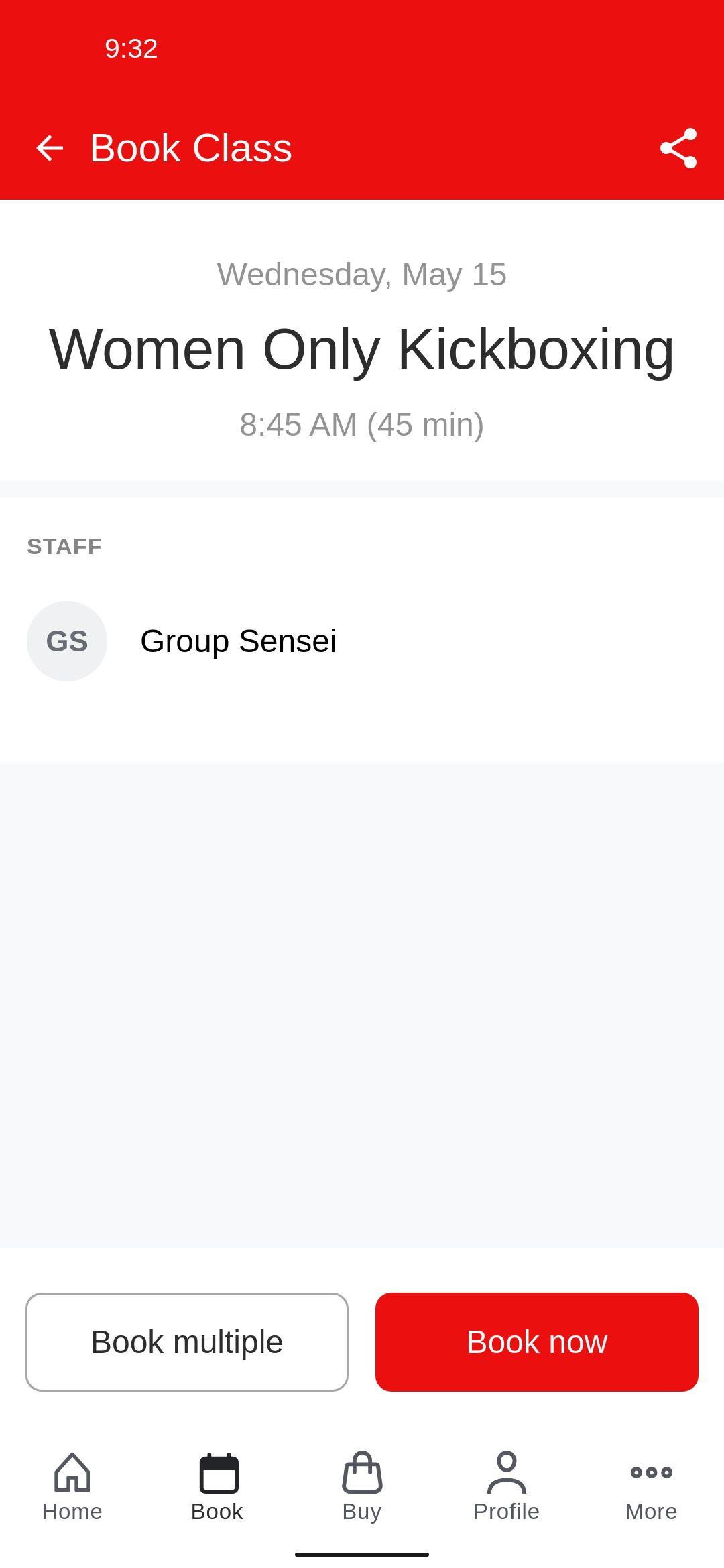Tap the Wednesday, May 15 date
Screen dimensions: 724x1568
coord(362,275)
